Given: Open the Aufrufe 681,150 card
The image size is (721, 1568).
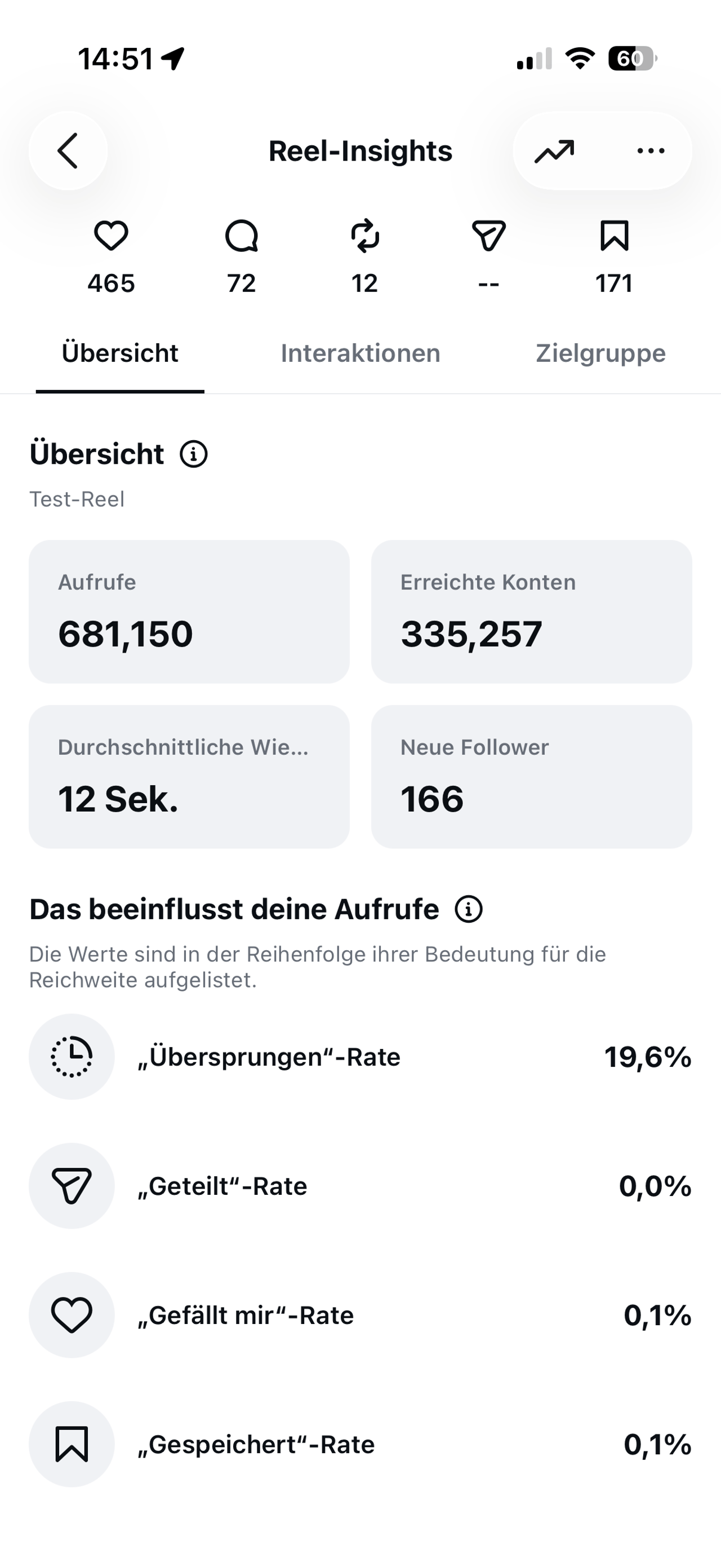Looking at the screenshot, I should pos(189,612).
